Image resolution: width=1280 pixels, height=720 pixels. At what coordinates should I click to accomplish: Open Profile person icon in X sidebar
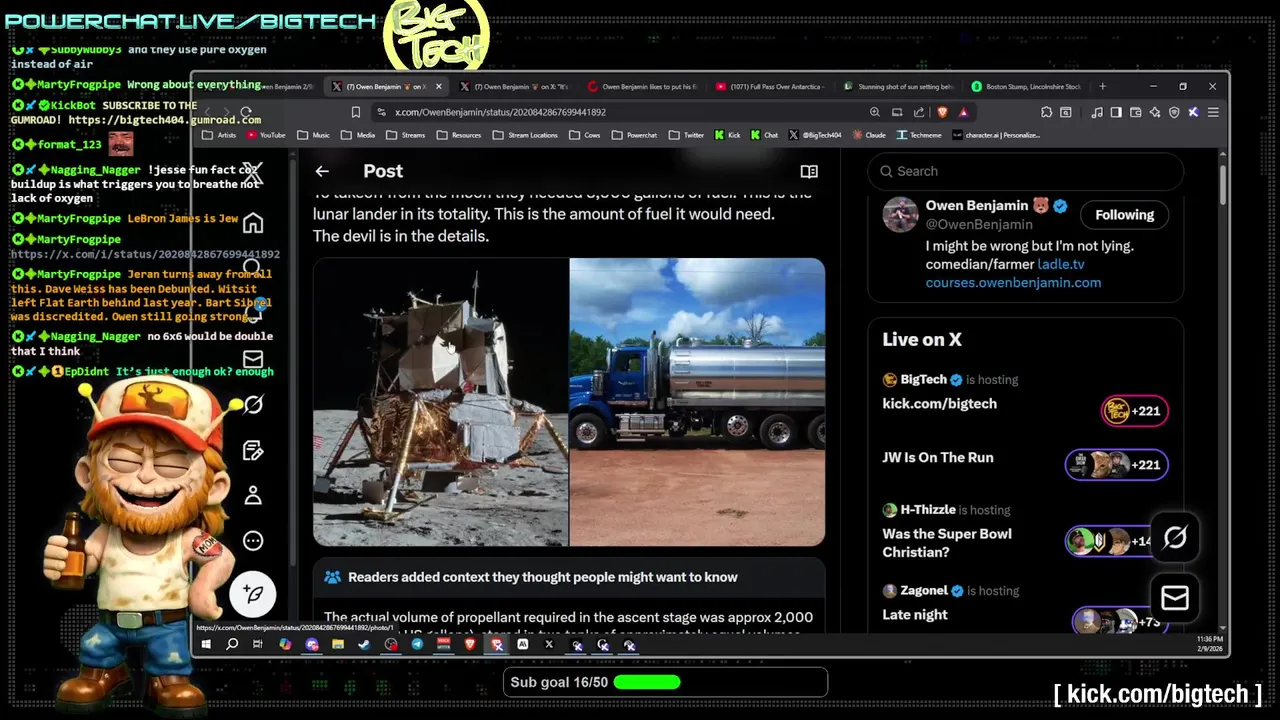253,495
